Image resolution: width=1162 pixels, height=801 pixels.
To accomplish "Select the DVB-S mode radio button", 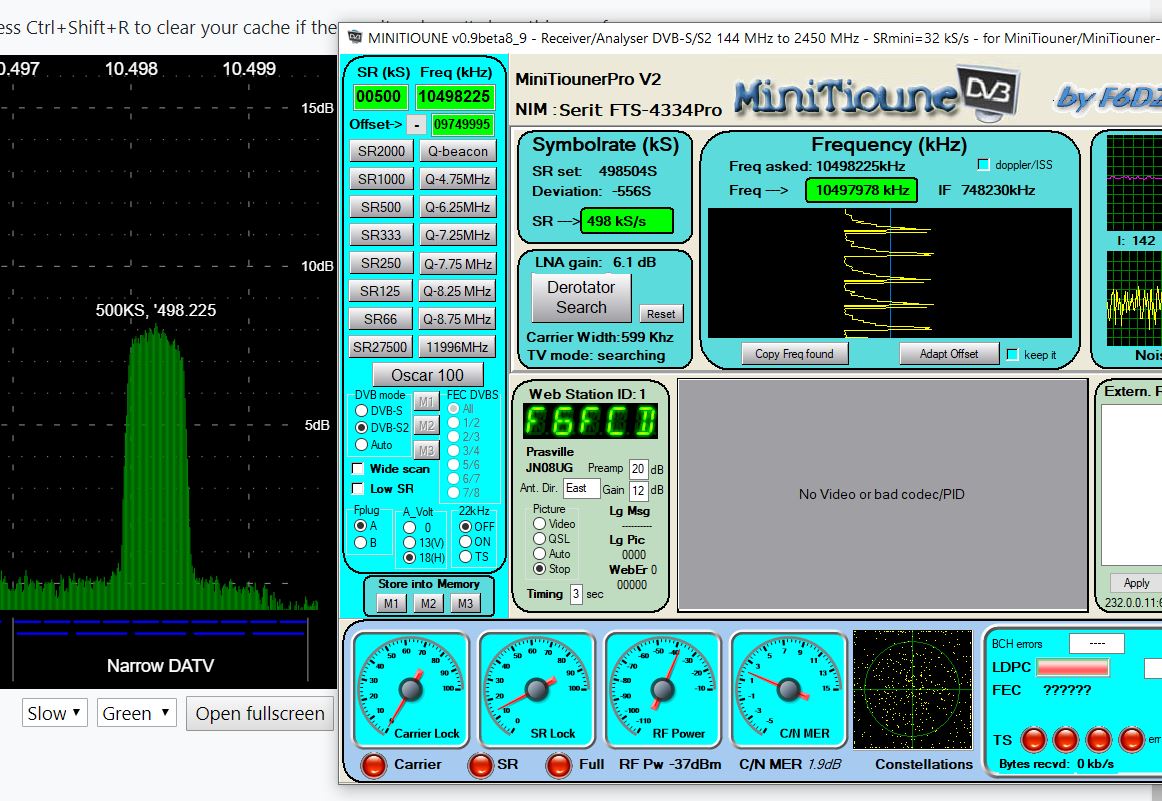I will 362,411.
